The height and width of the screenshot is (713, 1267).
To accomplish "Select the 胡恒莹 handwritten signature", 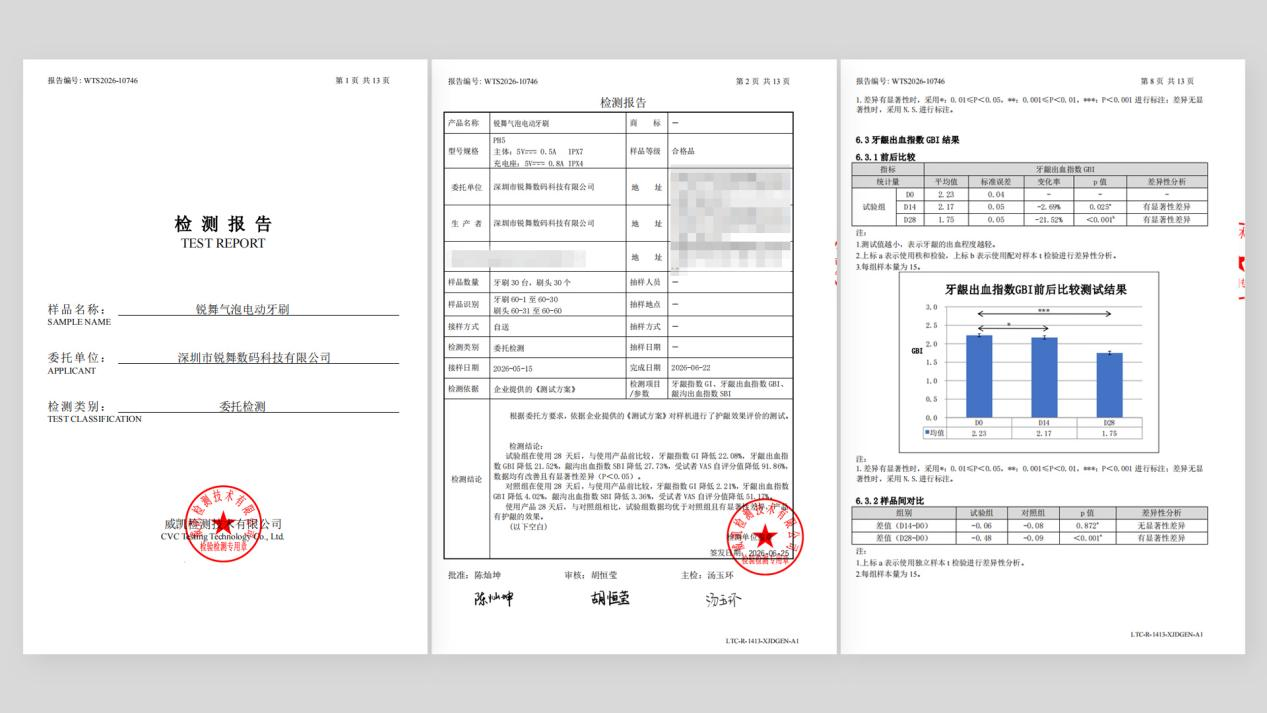I will click(x=610, y=598).
